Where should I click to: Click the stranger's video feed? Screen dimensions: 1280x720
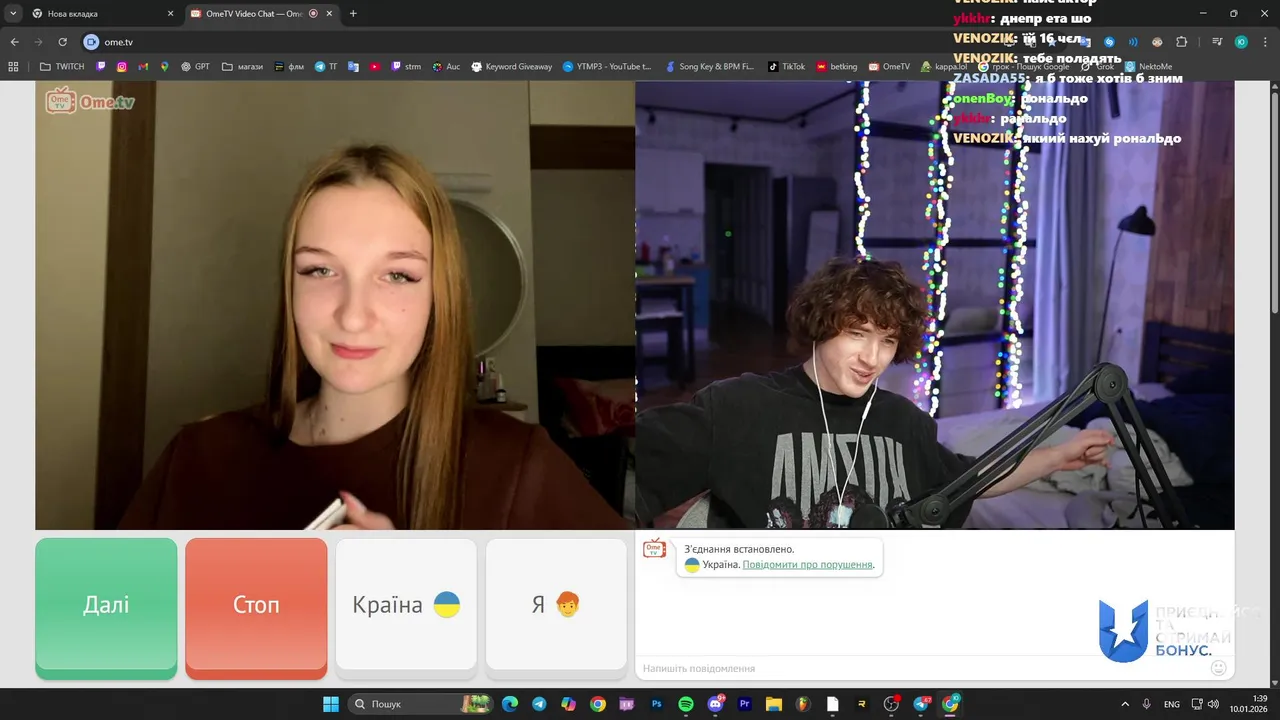335,305
